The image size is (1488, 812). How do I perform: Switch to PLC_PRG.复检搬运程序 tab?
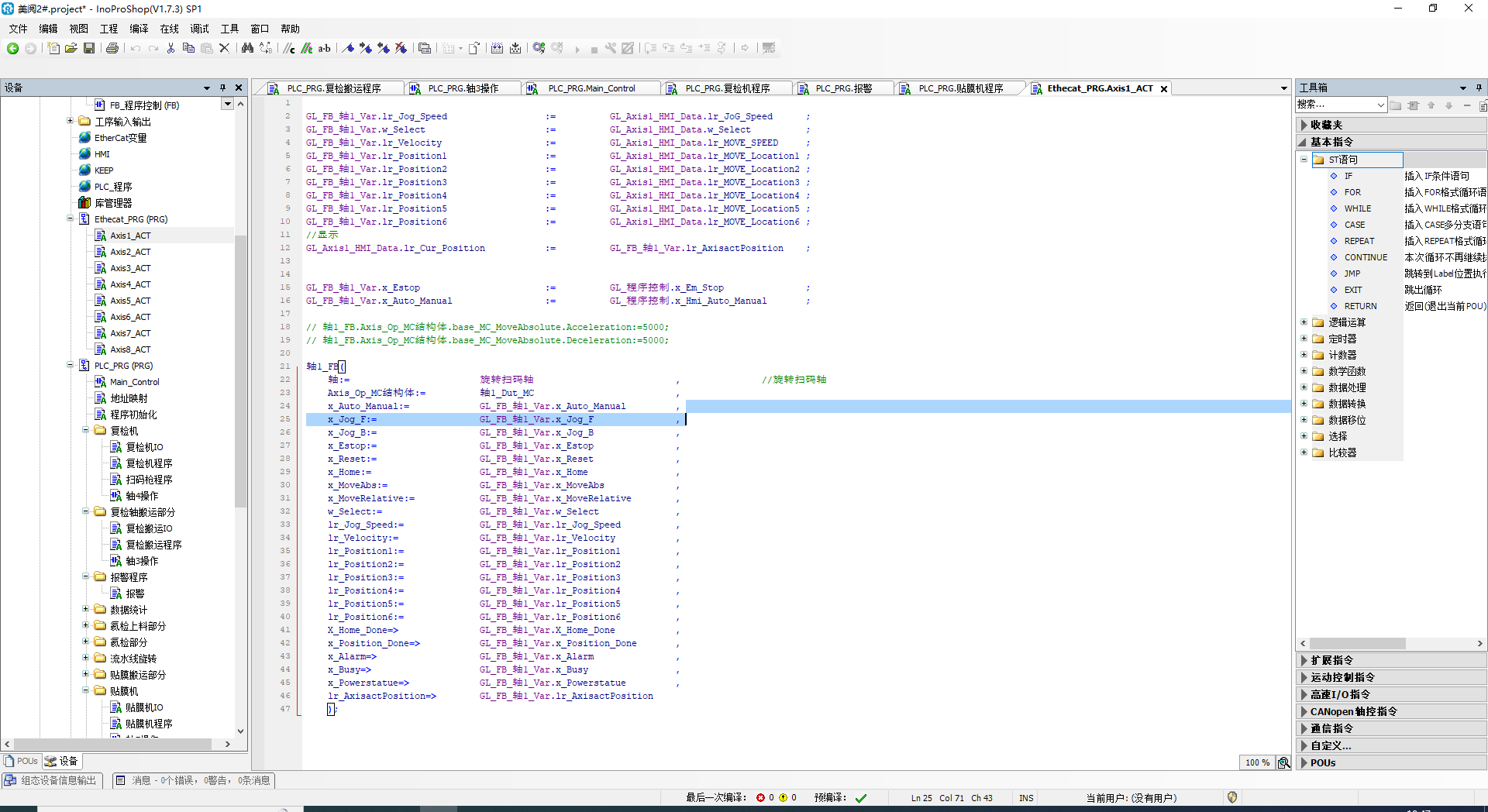pyautogui.click(x=333, y=88)
